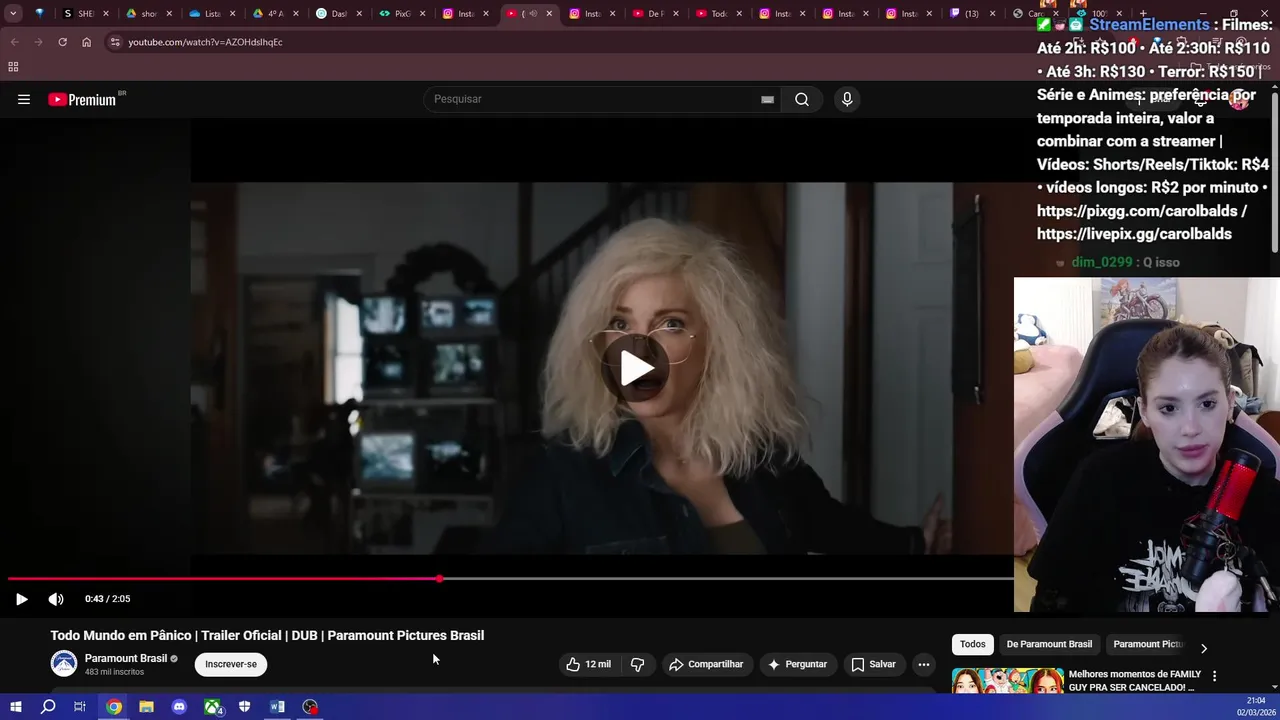Resume playback with bottom play button
Screen dimensions: 1280x720
coord(21,599)
